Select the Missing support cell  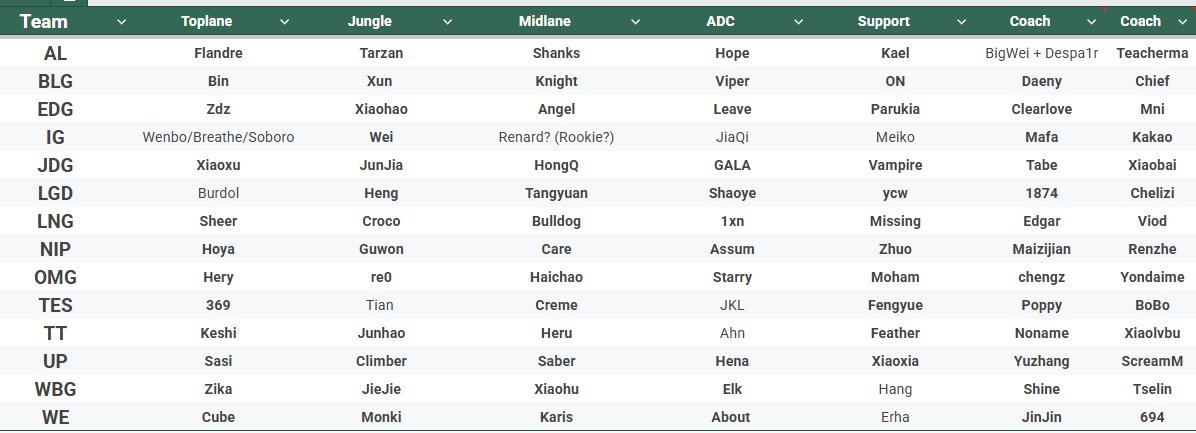tap(895, 221)
